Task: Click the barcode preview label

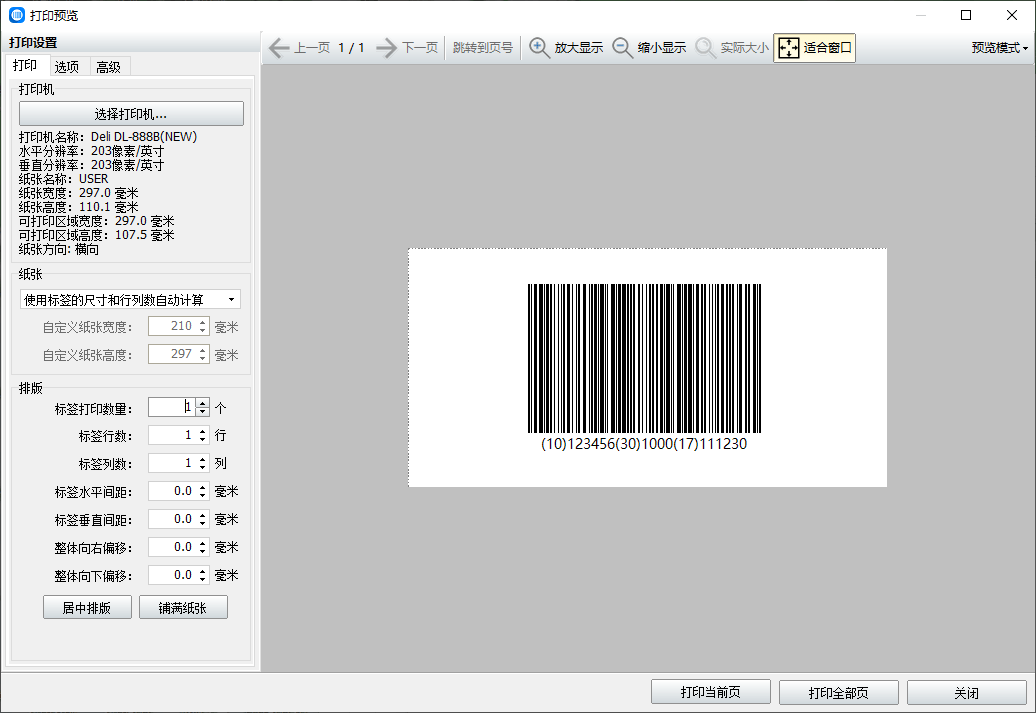Action: click(646, 367)
